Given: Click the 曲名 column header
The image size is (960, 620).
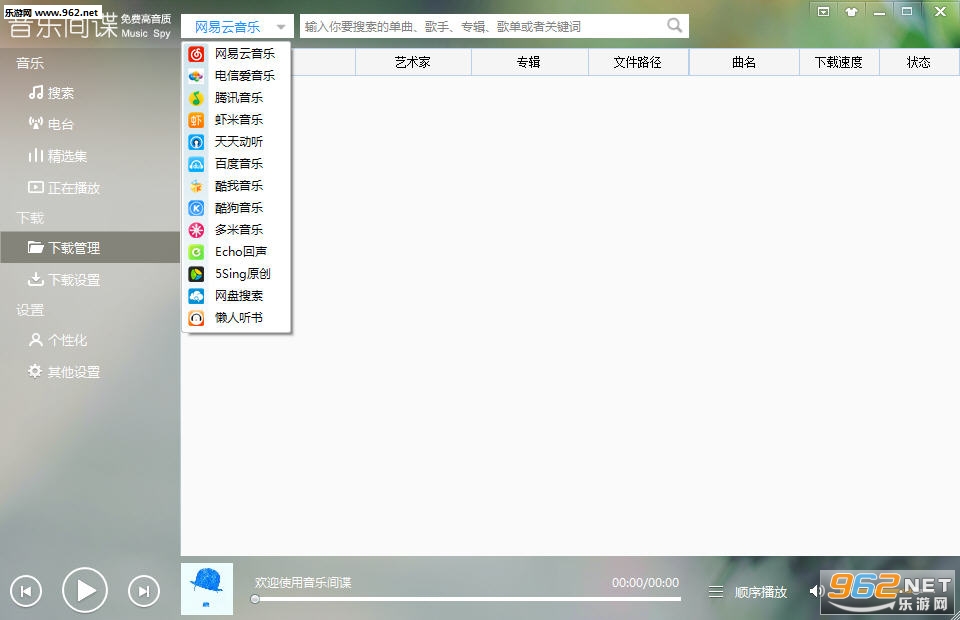Looking at the screenshot, I should (744, 62).
